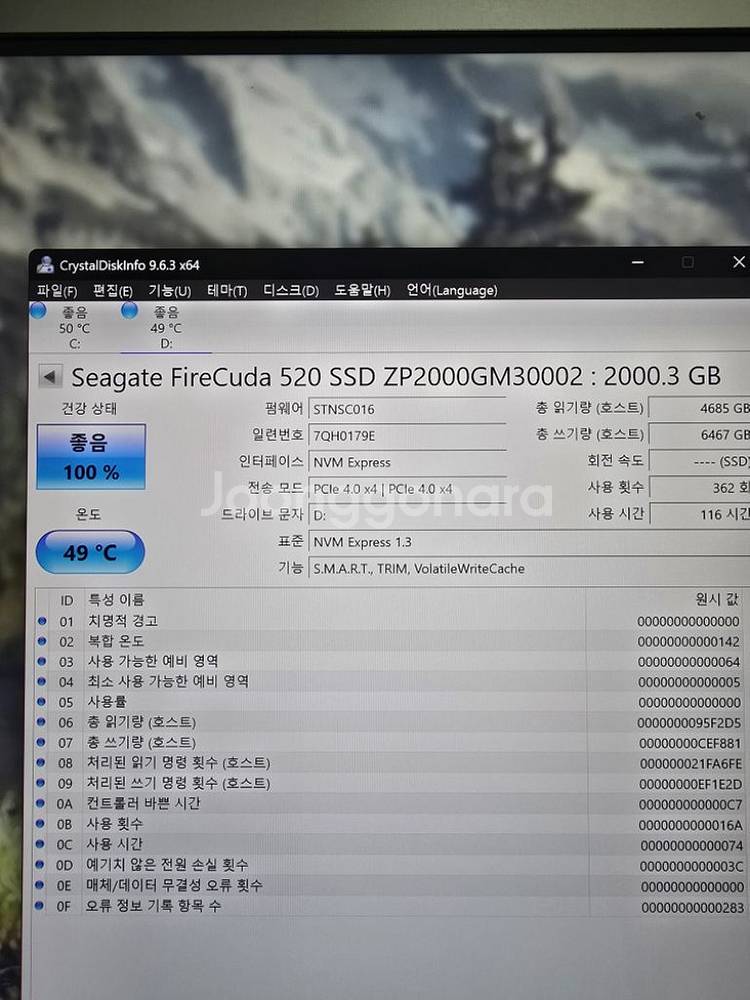This screenshot has width=750, height=1000.
Task: Select row 0C 사용 시간
Action: pos(389,845)
